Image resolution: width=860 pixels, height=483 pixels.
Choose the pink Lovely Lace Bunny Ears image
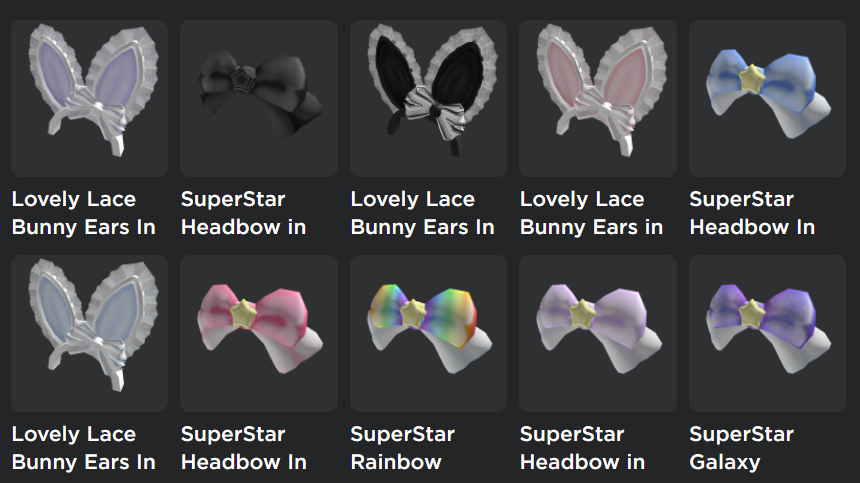pos(598,99)
